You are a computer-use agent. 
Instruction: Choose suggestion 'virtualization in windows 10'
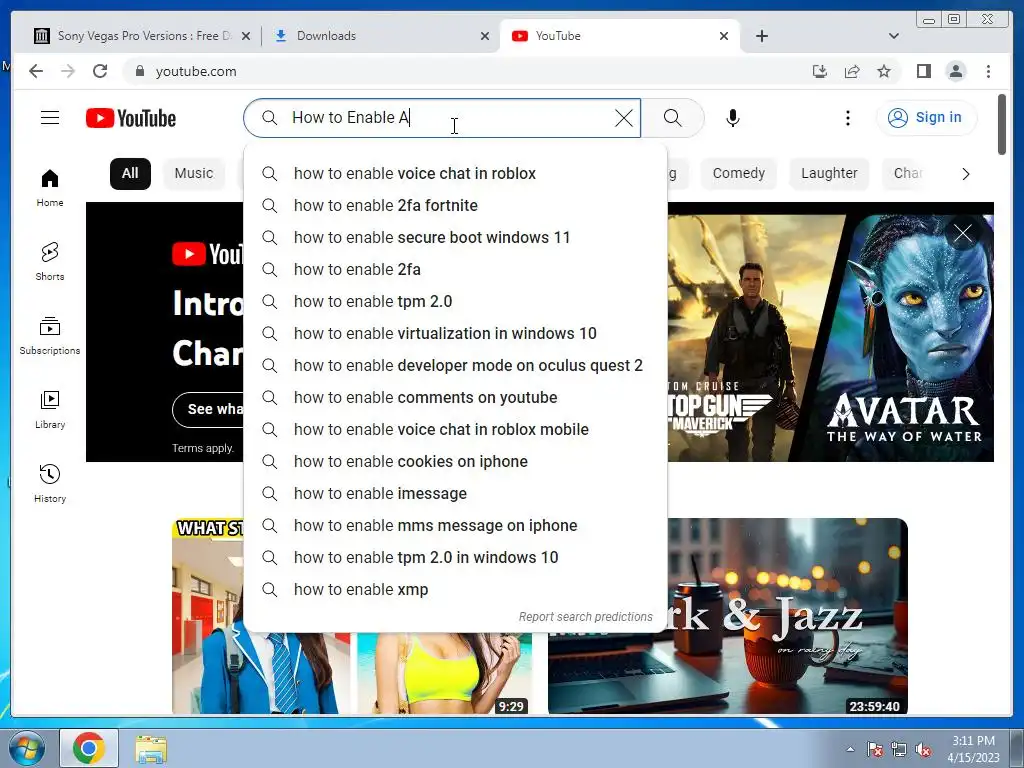tap(455, 334)
